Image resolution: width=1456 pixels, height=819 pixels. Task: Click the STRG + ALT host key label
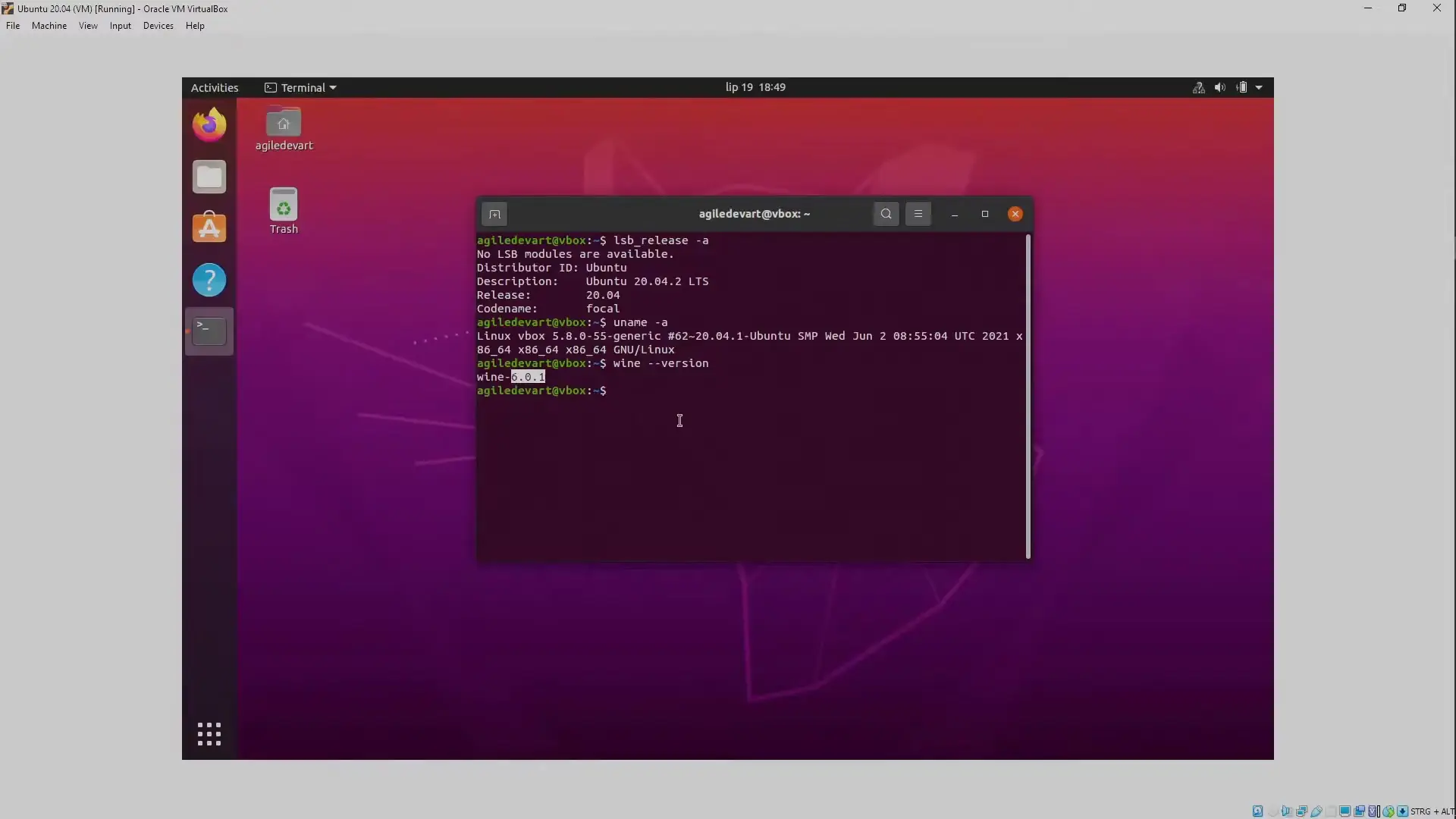(x=1432, y=811)
